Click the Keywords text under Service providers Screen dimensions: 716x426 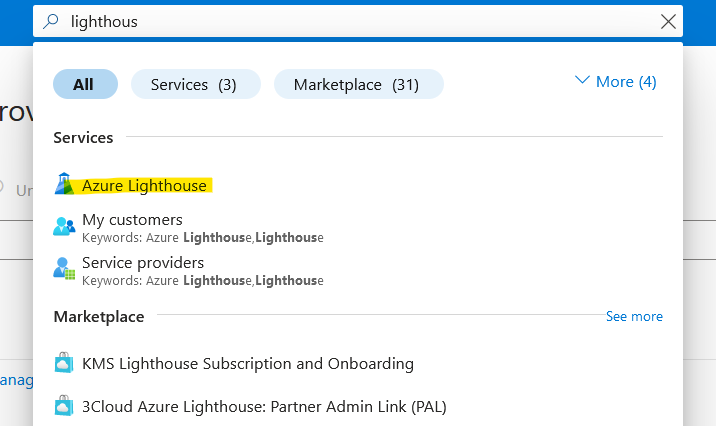[203, 280]
